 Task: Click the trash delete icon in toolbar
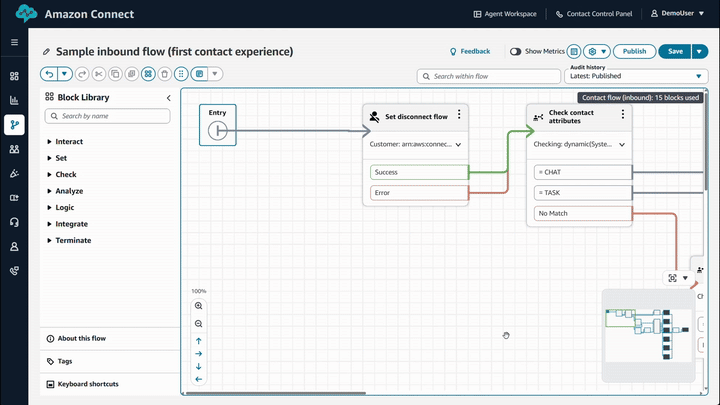(164, 73)
